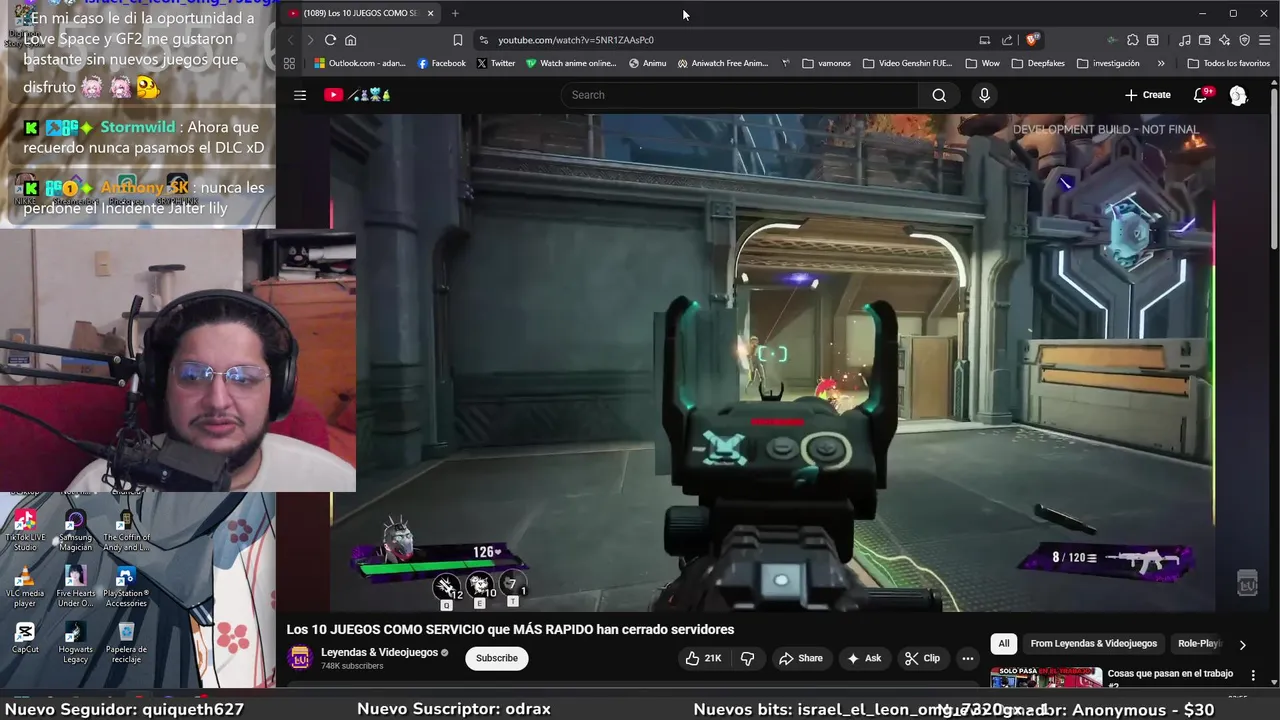Open a new browser tab
1280x720 pixels.
[455, 13]
